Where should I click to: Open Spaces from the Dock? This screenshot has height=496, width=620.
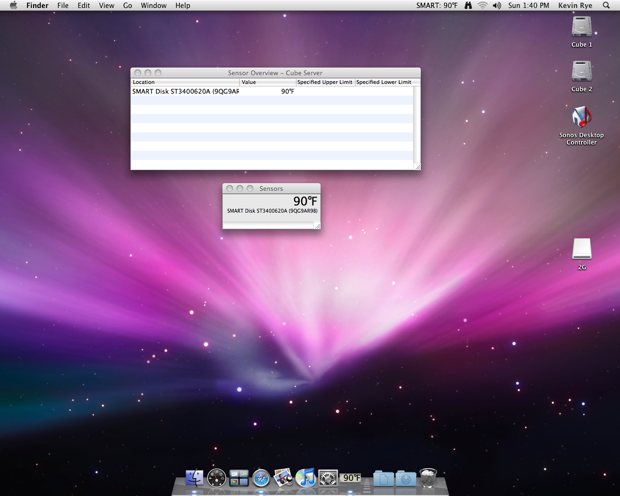tap(239, 478)
